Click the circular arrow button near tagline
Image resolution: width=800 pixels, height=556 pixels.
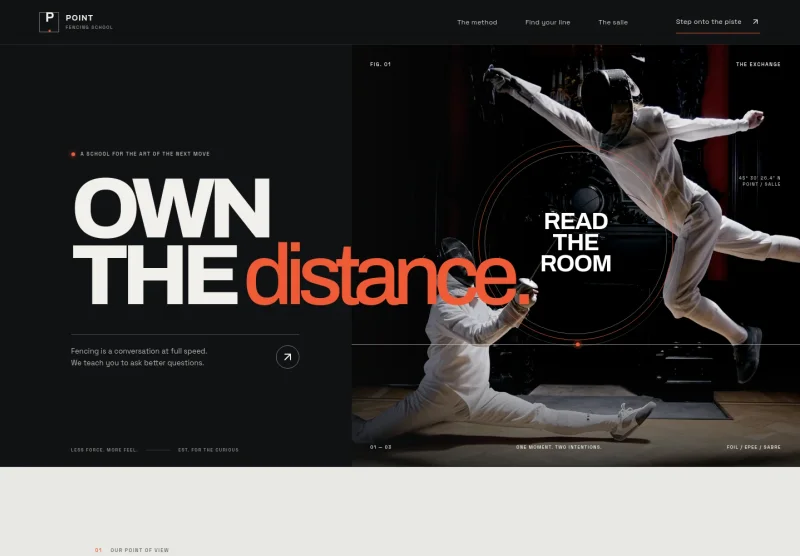(288, 357)
